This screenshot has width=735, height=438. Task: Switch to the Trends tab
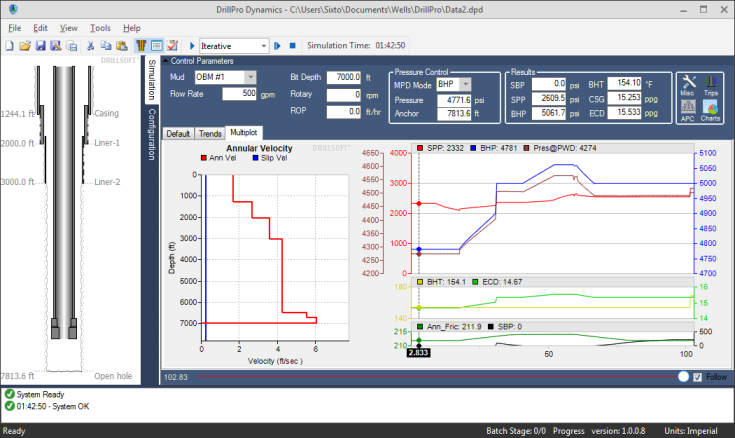point(210,133)
